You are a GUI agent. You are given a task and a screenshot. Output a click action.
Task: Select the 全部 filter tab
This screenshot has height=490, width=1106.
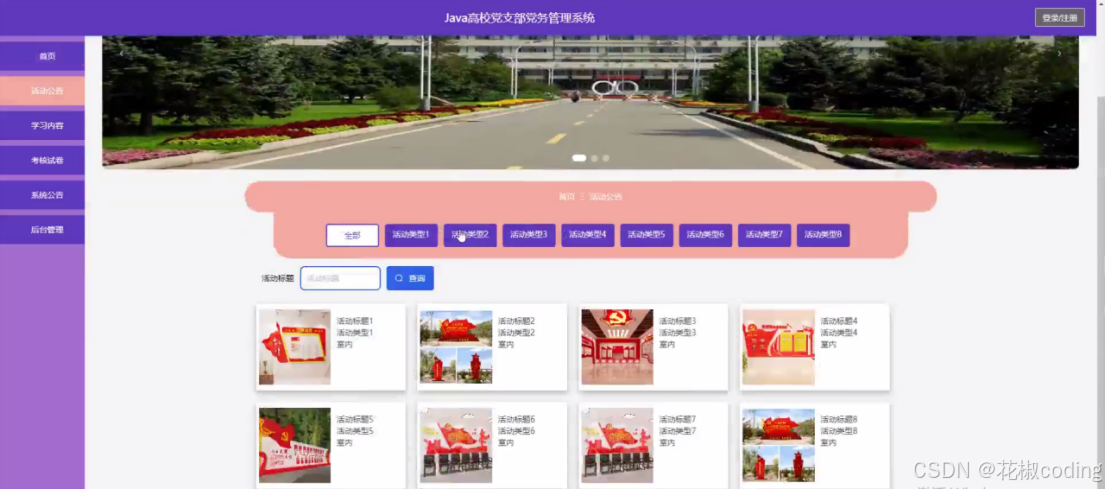pos(353,235)
